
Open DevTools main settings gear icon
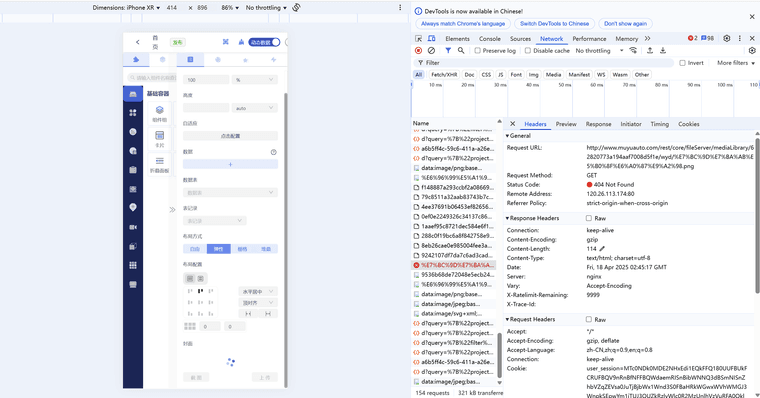727,38
